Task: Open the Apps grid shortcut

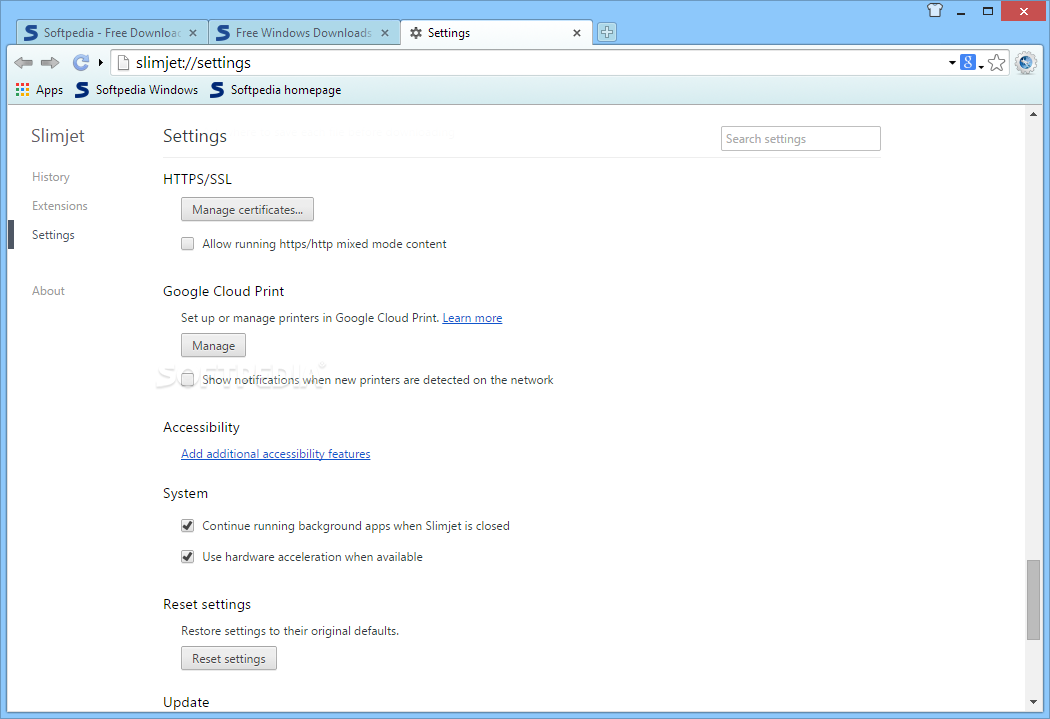Action: tap(40, 90)
